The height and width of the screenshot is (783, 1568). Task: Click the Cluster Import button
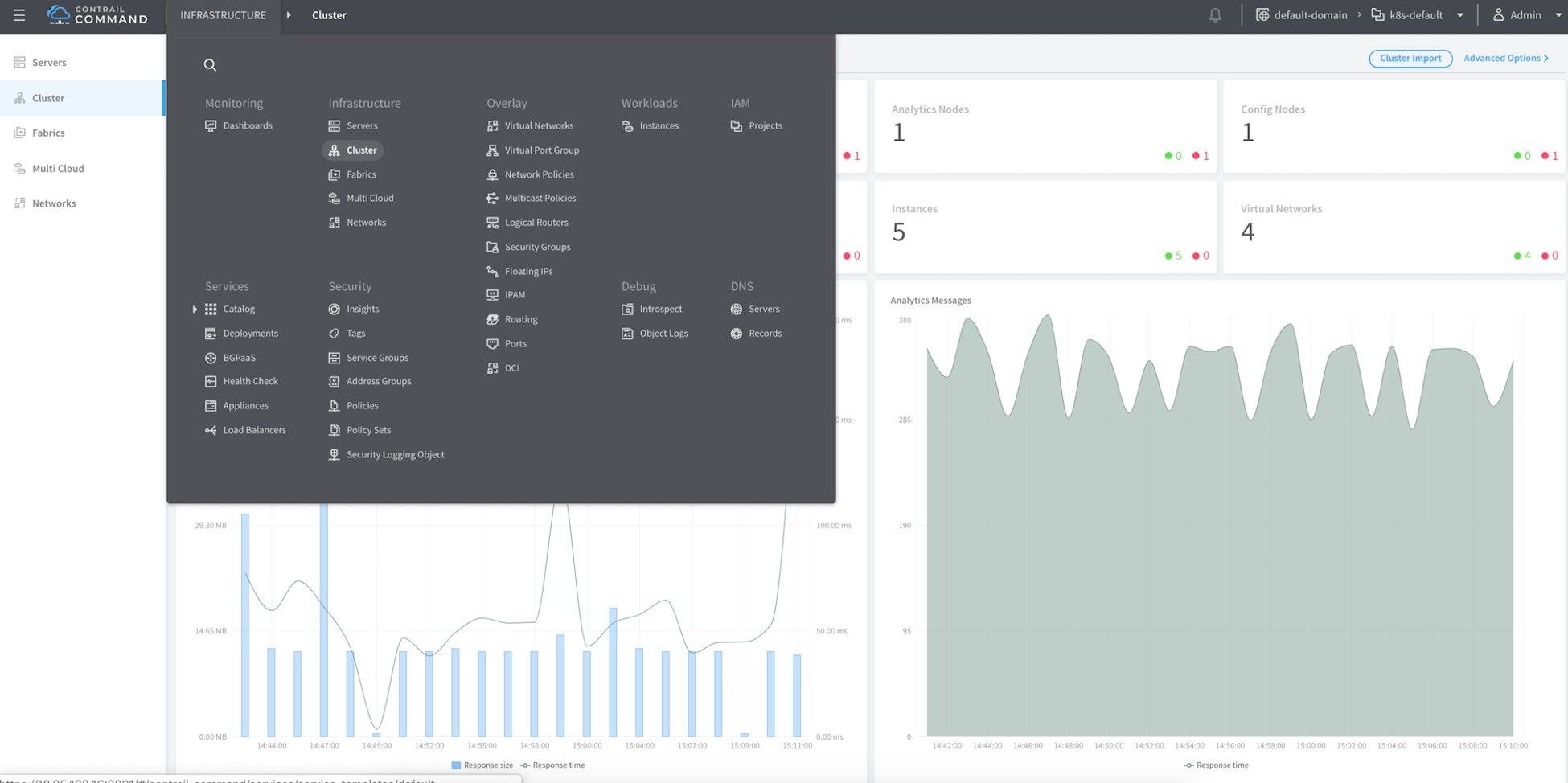click(x=1410, y=59)
